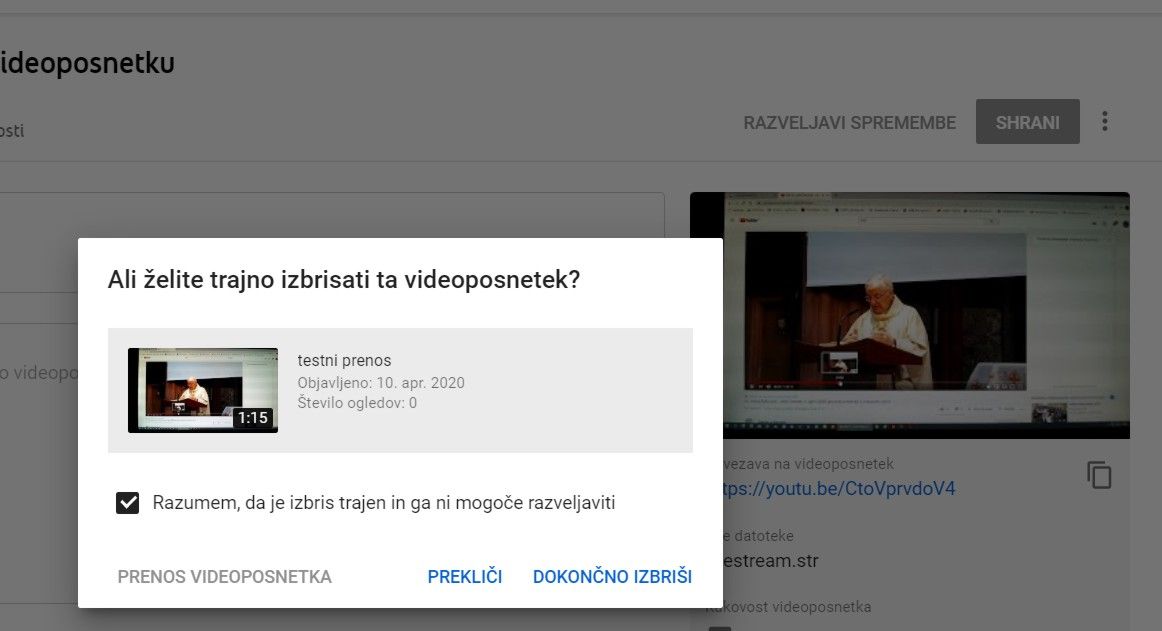This screenshot has height=631, width=1162.
Task: Click the "Kakovost videoposnetka" section label
Action: coord(790,607)
